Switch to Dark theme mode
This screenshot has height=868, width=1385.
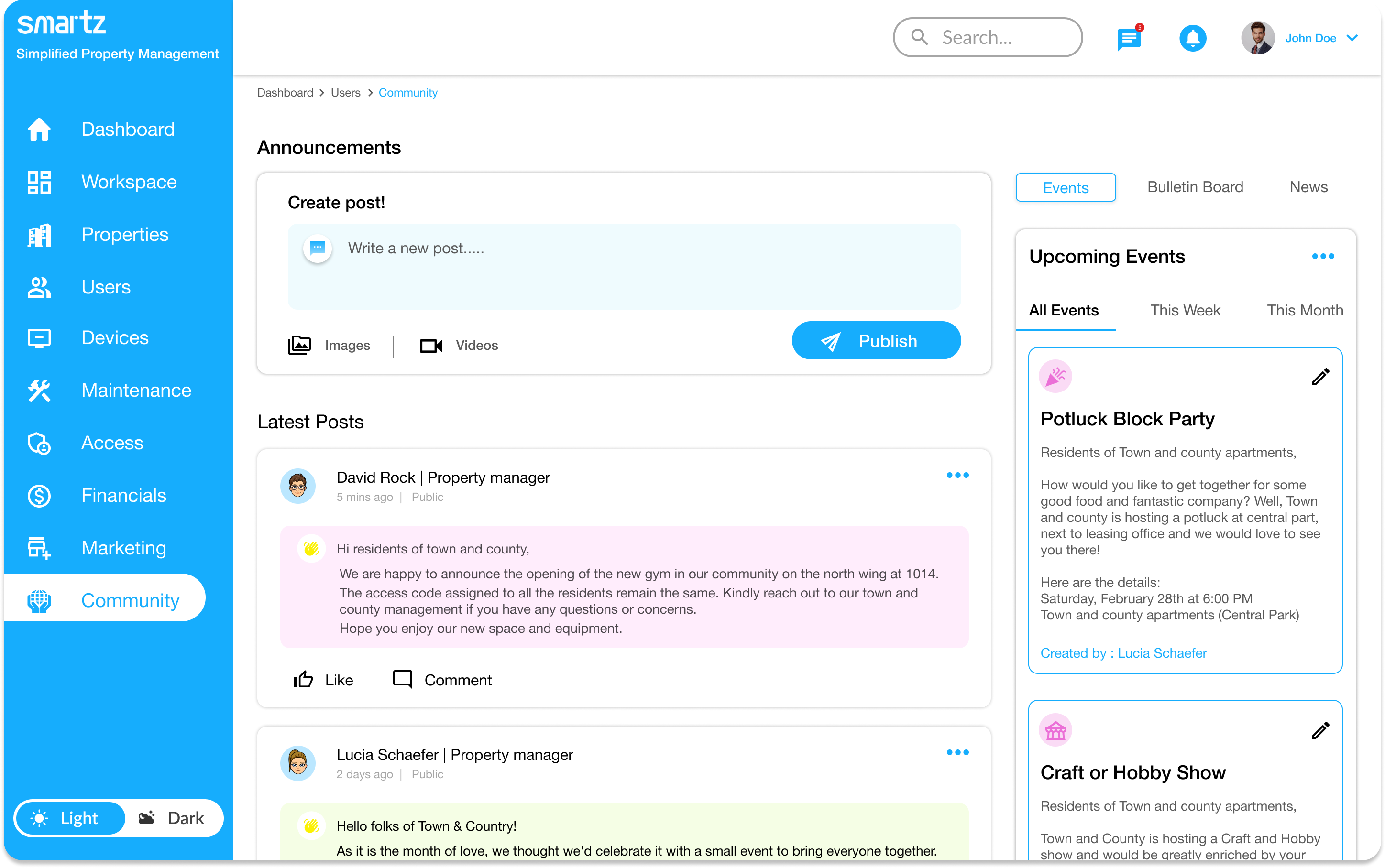(x=172, y=818)
